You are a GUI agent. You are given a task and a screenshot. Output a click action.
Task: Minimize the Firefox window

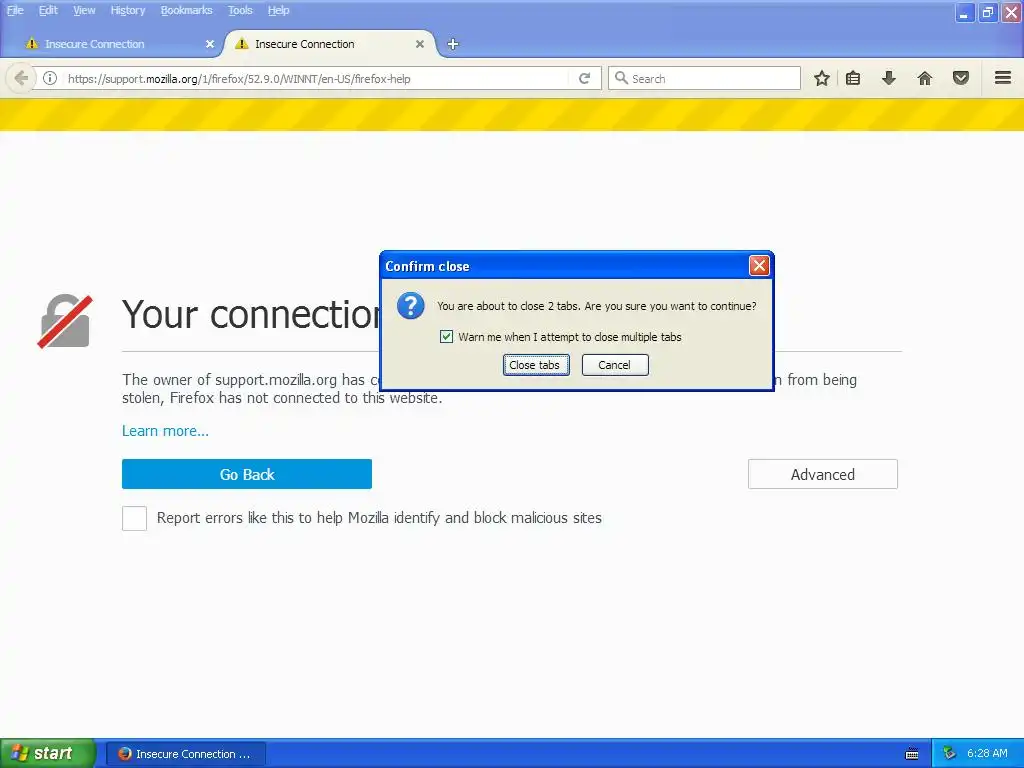point(965,12)
